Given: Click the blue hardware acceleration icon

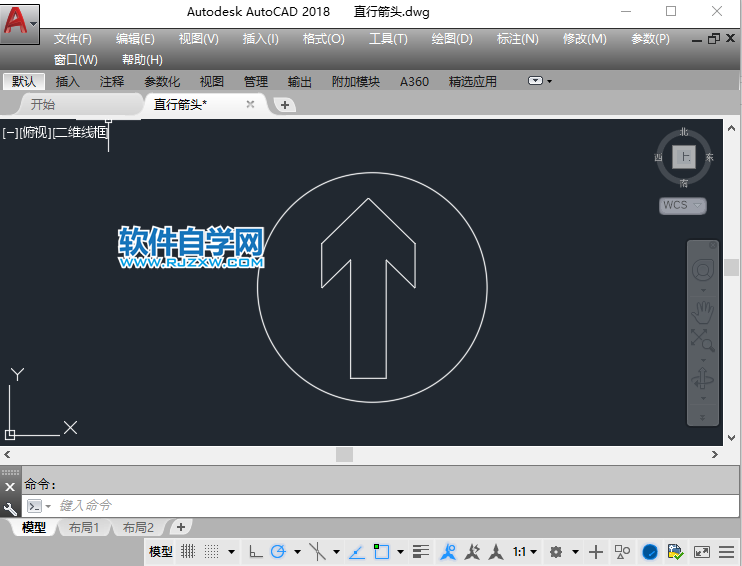Looking at the screenshot, I should (x=650, y=552).
